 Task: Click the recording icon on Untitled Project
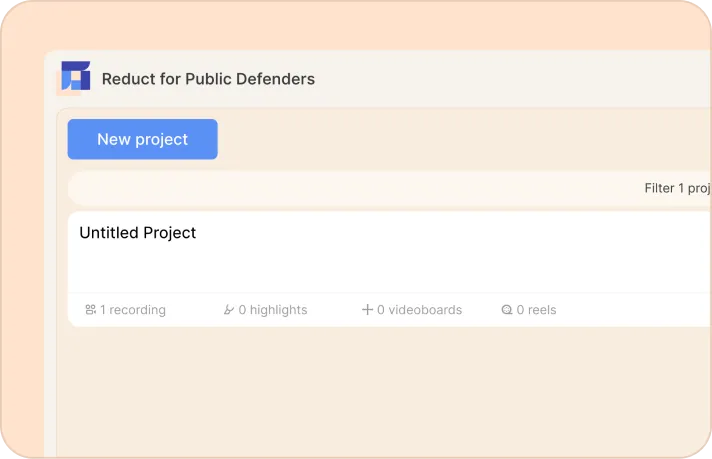coord(91,310)
